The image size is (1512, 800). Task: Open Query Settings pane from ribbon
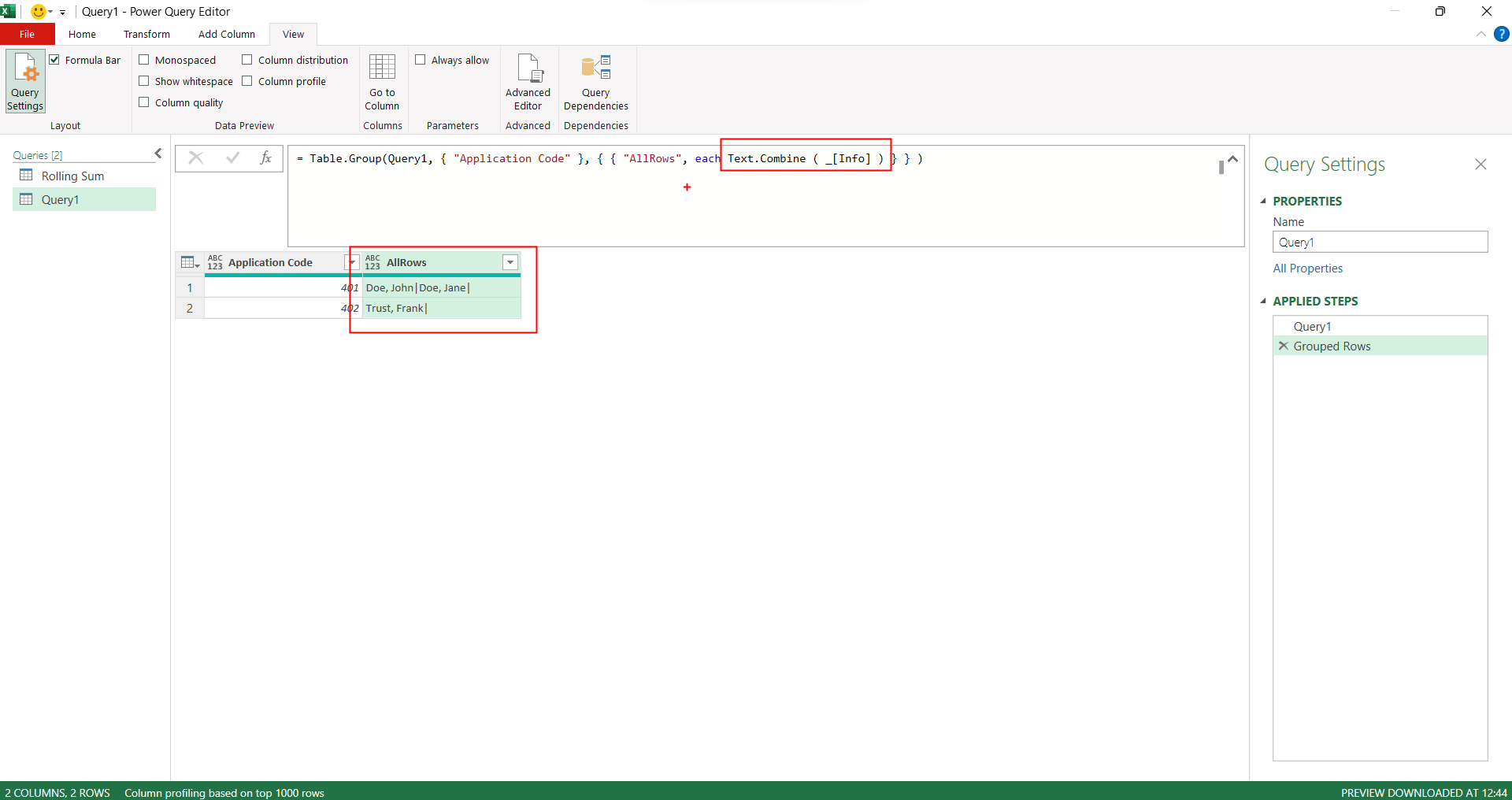tap(25, 81)
